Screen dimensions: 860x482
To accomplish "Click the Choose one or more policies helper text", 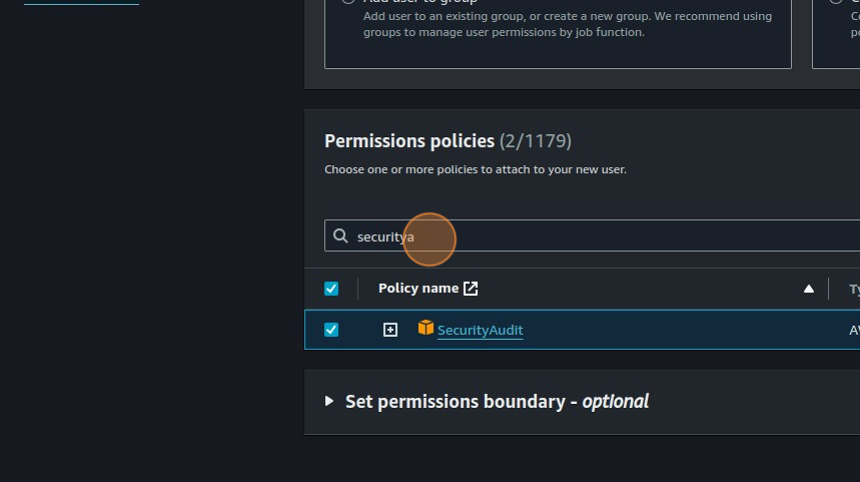I will [x=475, y=170].
